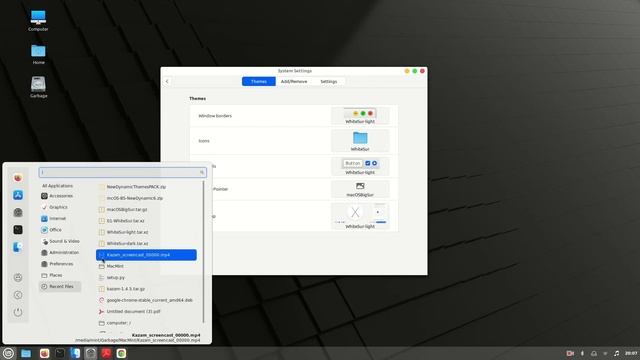Select the Accessories category
This screenshot has height=360, width=640.
61,196
